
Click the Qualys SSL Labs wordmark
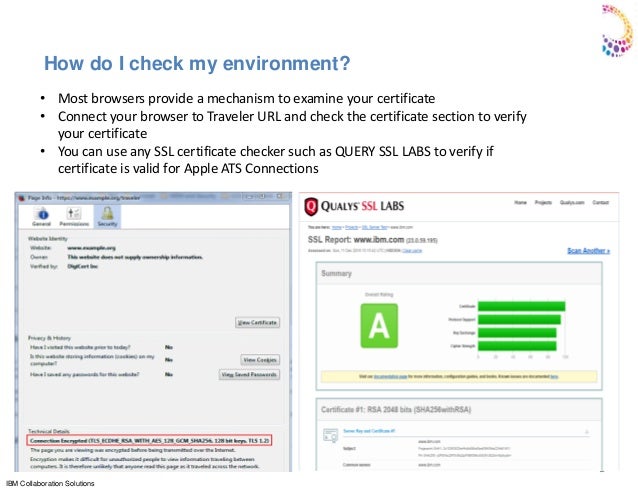click(363, 206)
